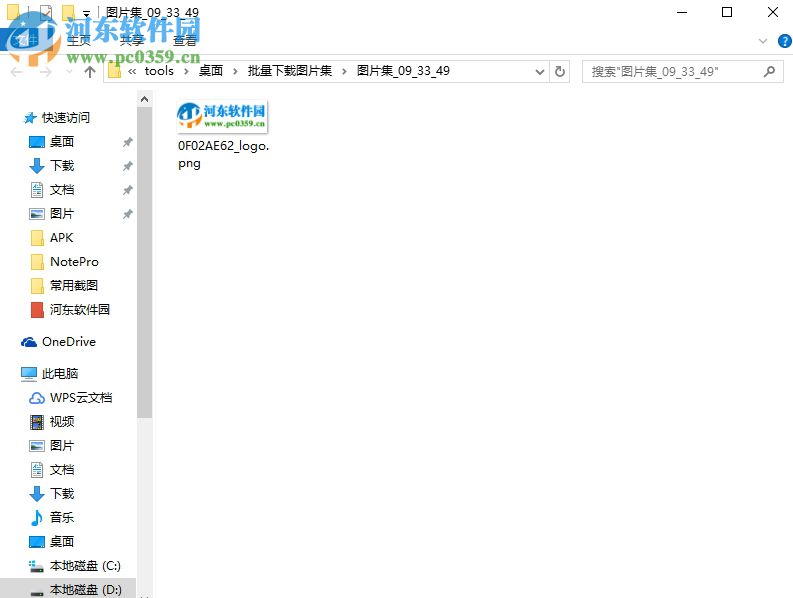Open the 常用截图 folder in sidebar

74,285
